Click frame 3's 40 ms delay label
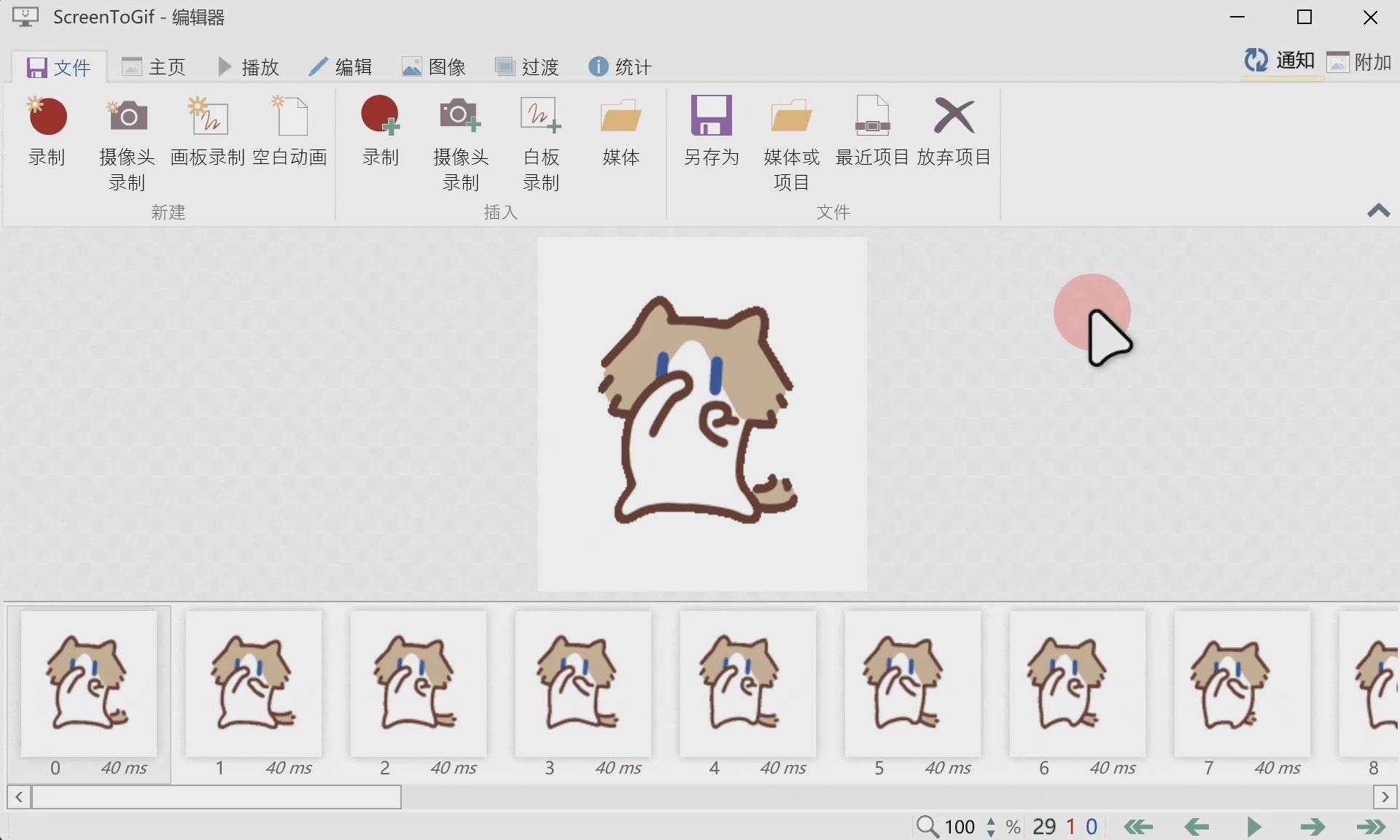Screen dimensions: 1400x840 pyautogui.click(x=618, y=768)
